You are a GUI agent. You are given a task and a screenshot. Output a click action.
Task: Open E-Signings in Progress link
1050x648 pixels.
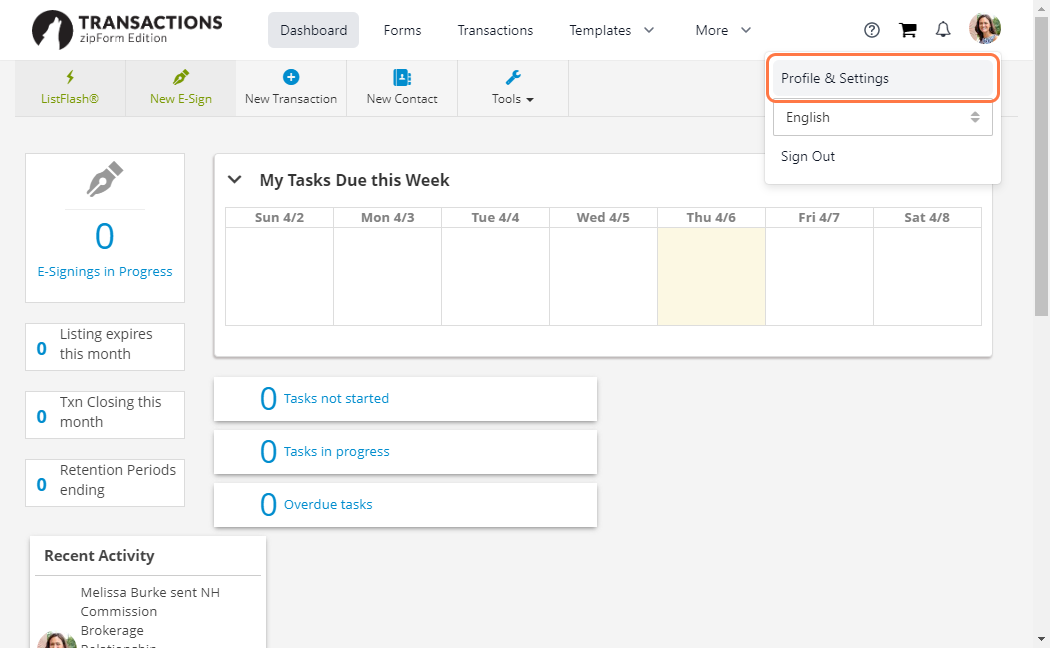click(104, 272)
